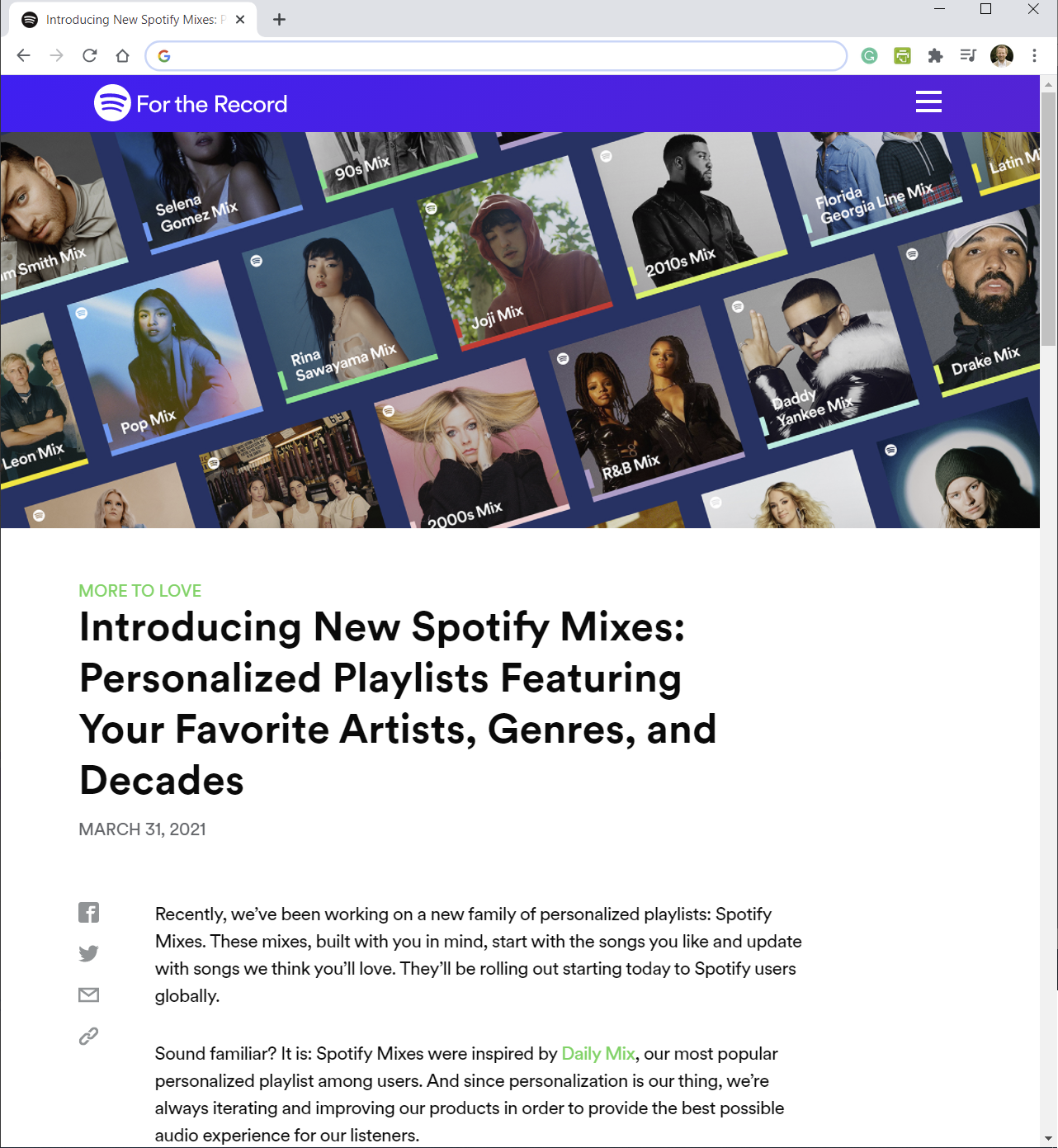
Task: Open the media control playlist icon
Action: click(968, 55)
